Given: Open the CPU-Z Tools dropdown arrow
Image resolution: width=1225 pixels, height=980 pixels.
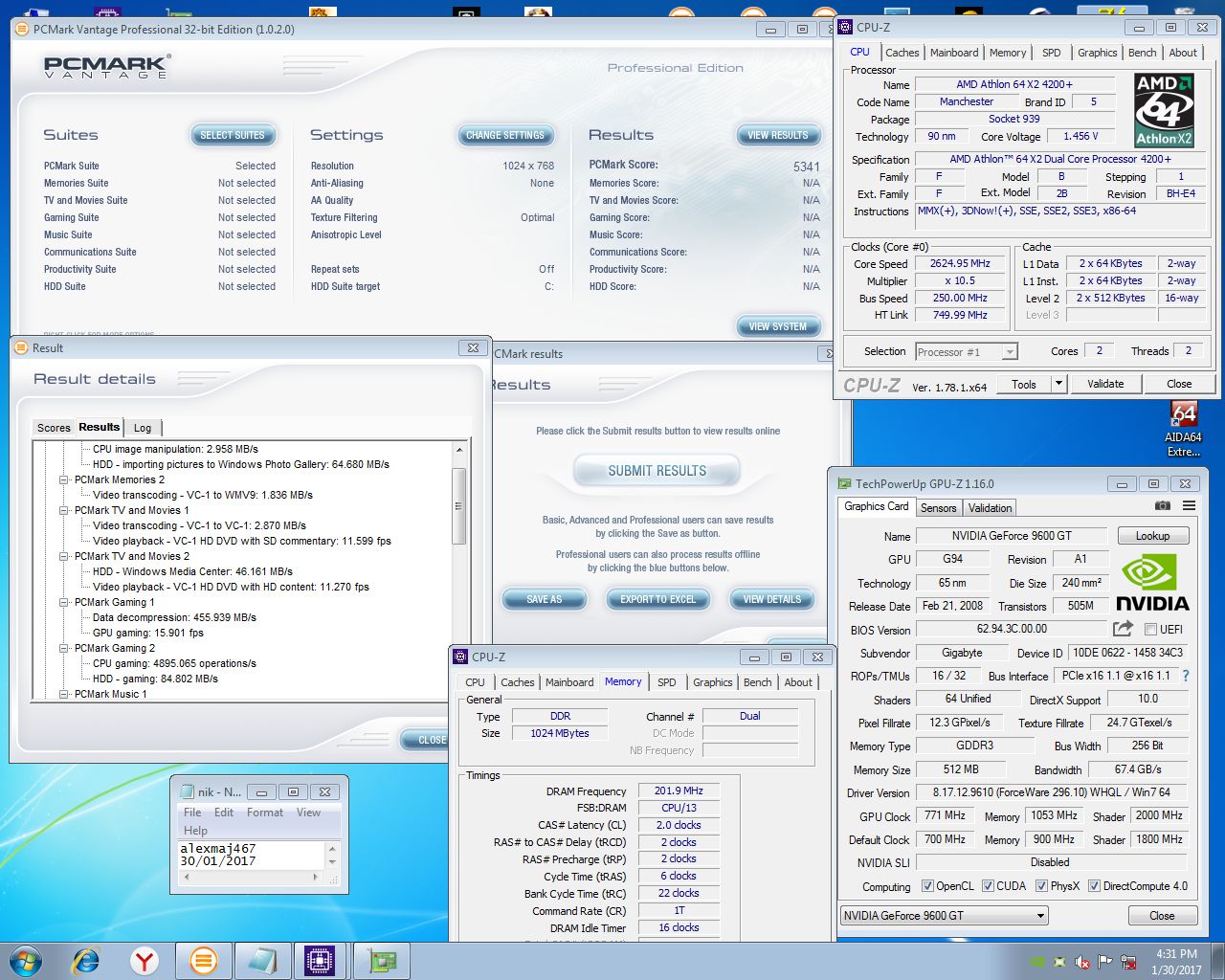Looking at the screenshot, I should (1058, 384).
